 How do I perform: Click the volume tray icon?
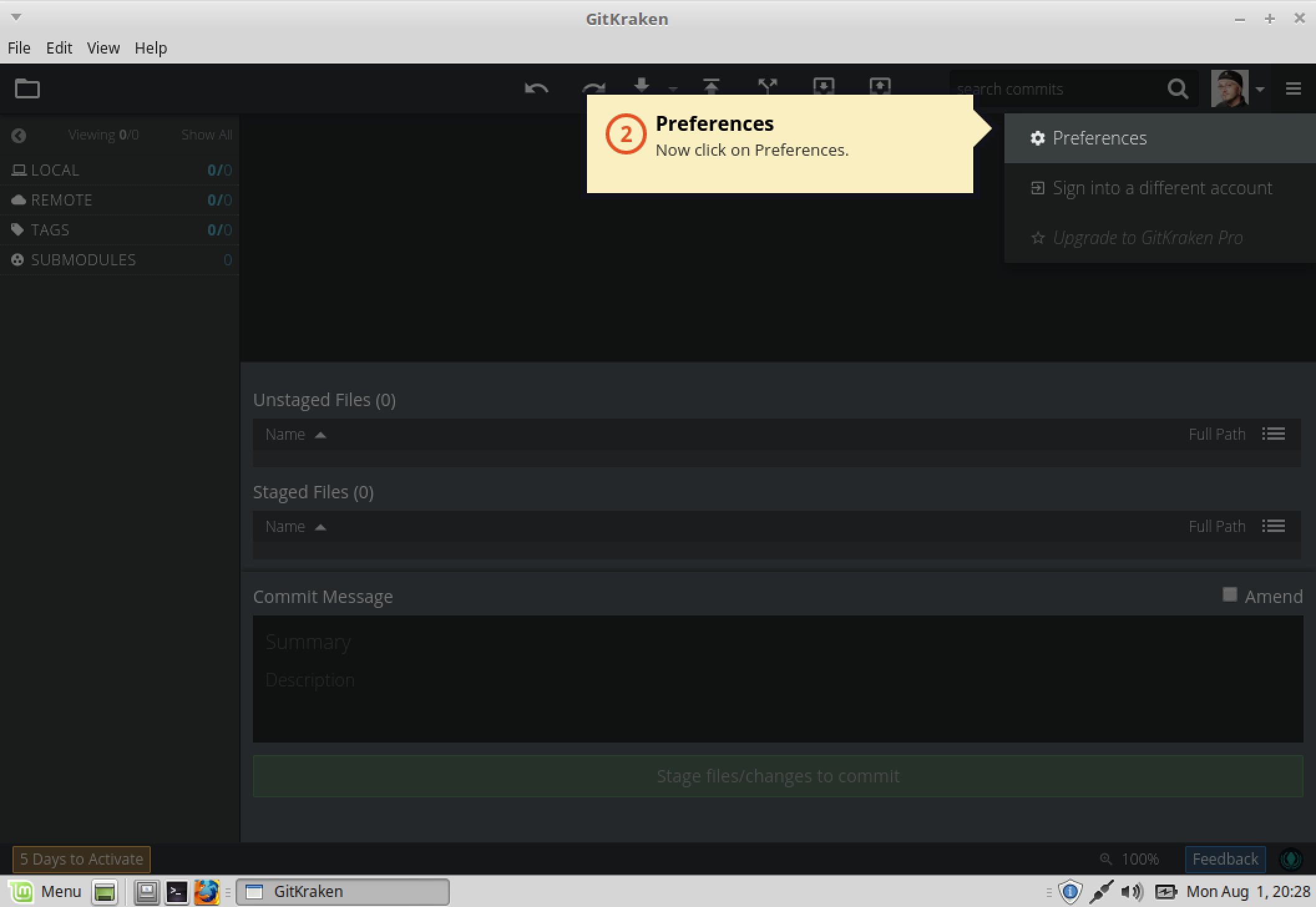1132,891
